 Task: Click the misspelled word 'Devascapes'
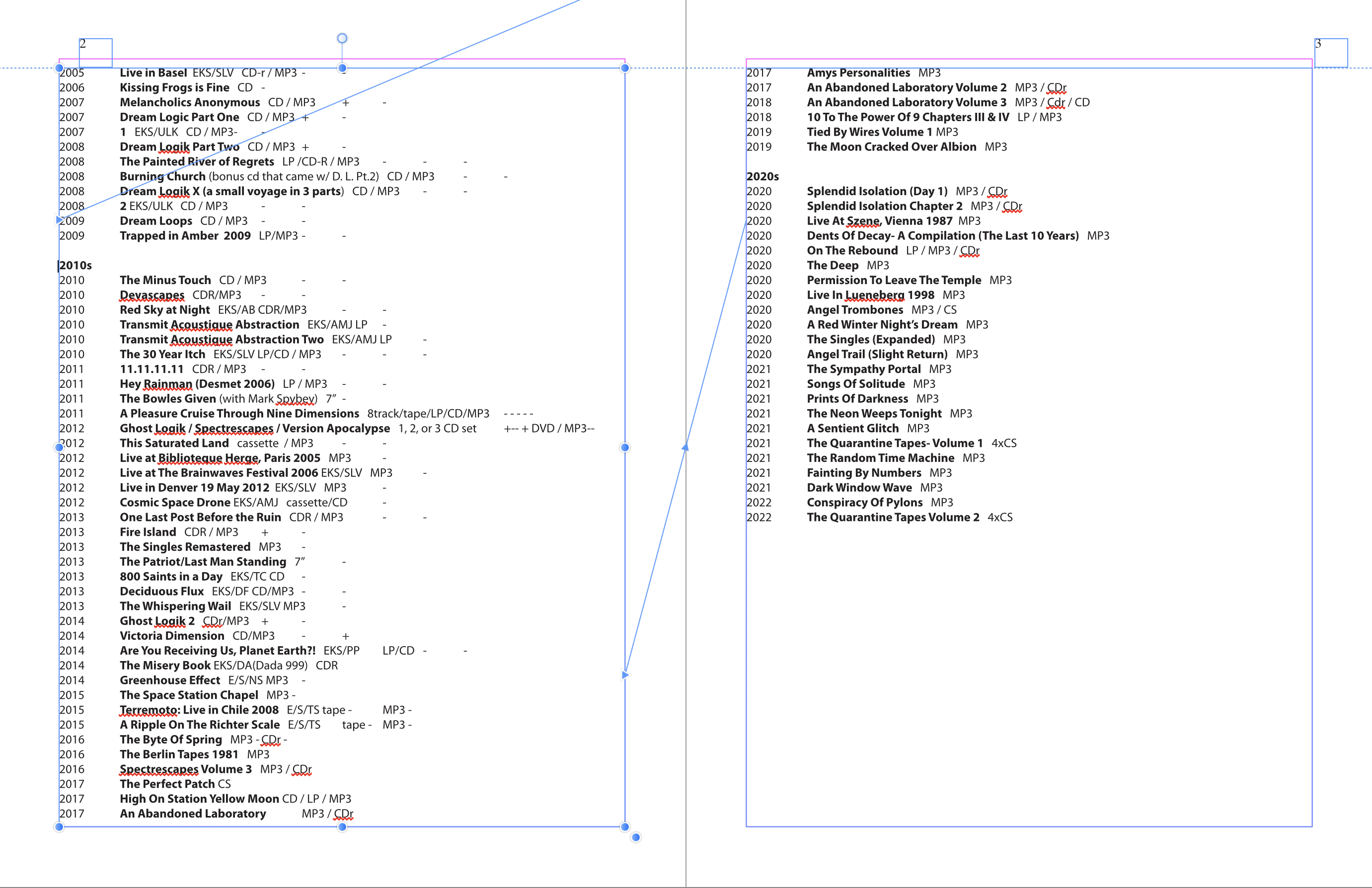tap(152, 295)
